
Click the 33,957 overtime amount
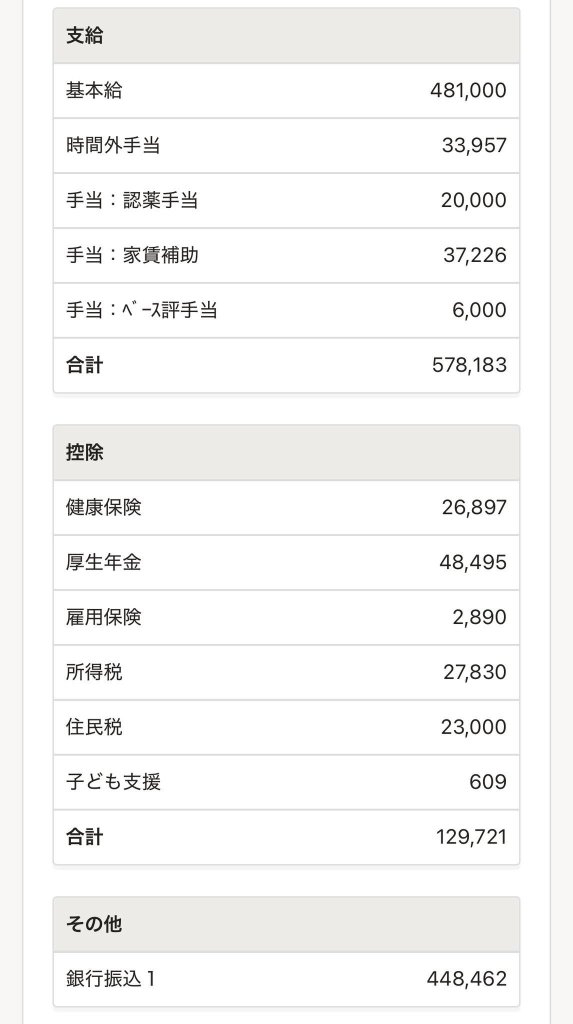click(x=474, y=146)
